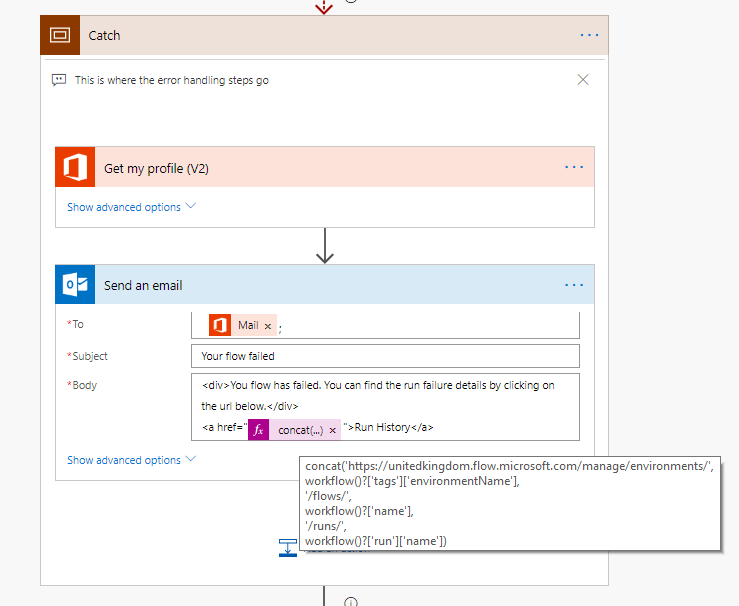This screenshot has height=606, width=739.
Task: Click the comment speech bubble icon
Action: (59, 80)
